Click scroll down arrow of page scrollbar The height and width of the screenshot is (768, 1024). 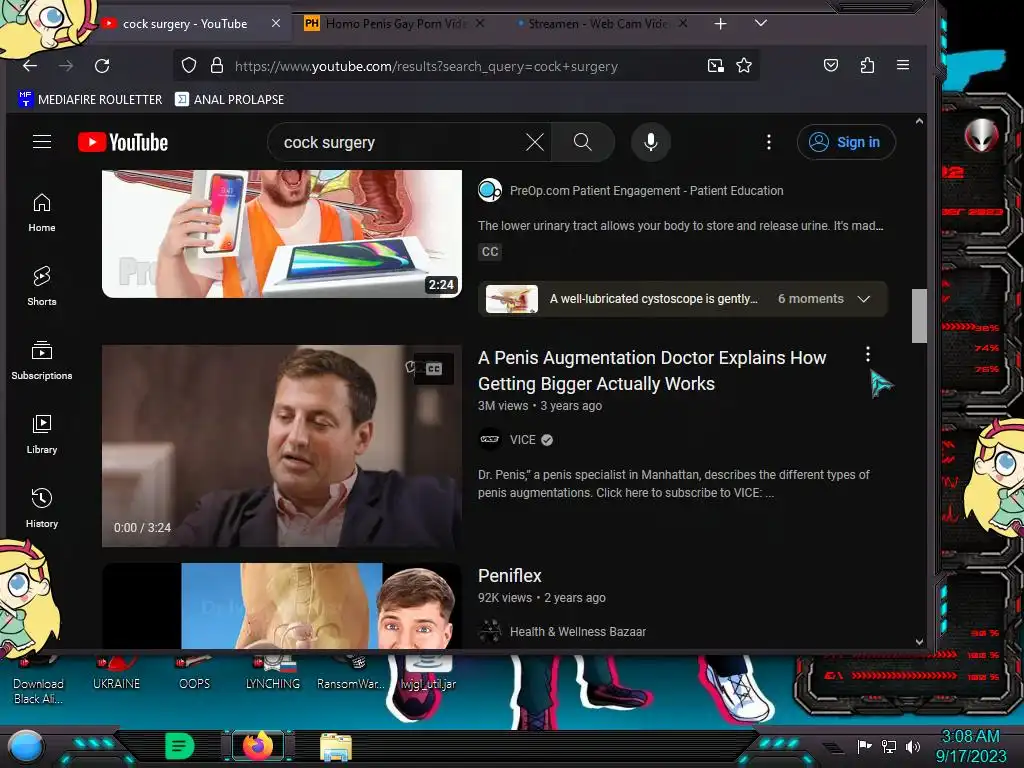919,642
